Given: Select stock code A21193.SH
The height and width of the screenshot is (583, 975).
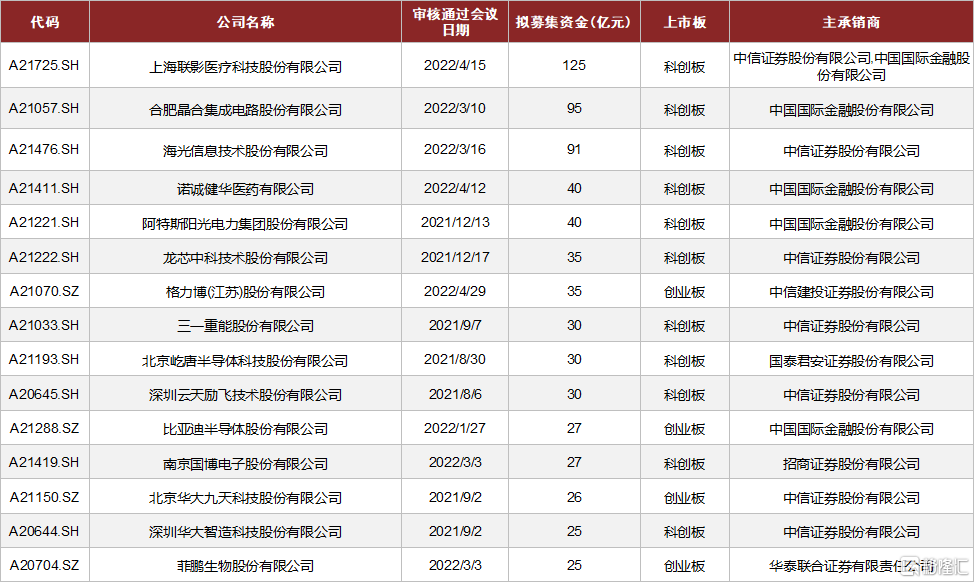Looking at the screenshot, I should 44,359.
